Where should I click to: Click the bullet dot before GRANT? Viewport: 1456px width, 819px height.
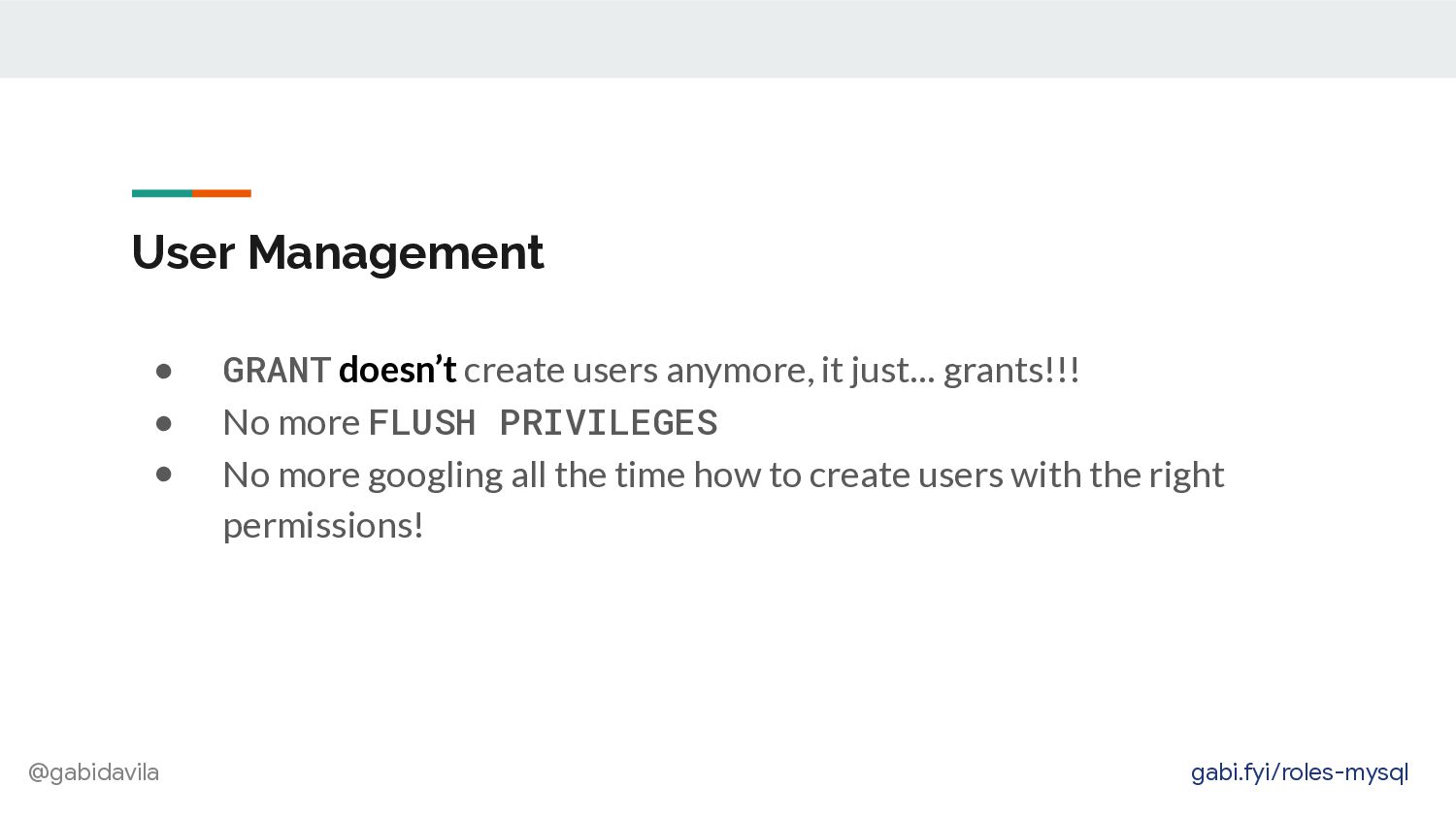pos(163,371)
